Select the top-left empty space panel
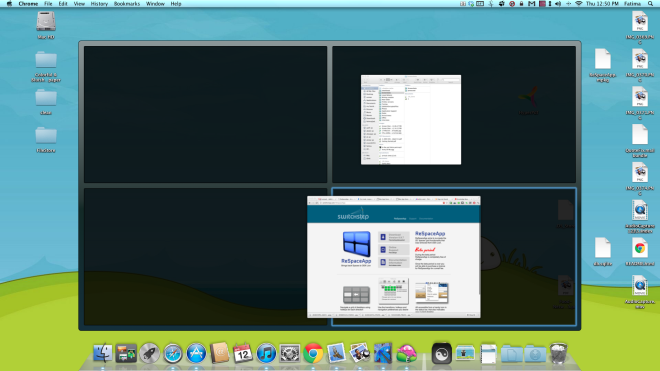Image resolution: width=660 pixels, height=371 pixels. point(205,114)
